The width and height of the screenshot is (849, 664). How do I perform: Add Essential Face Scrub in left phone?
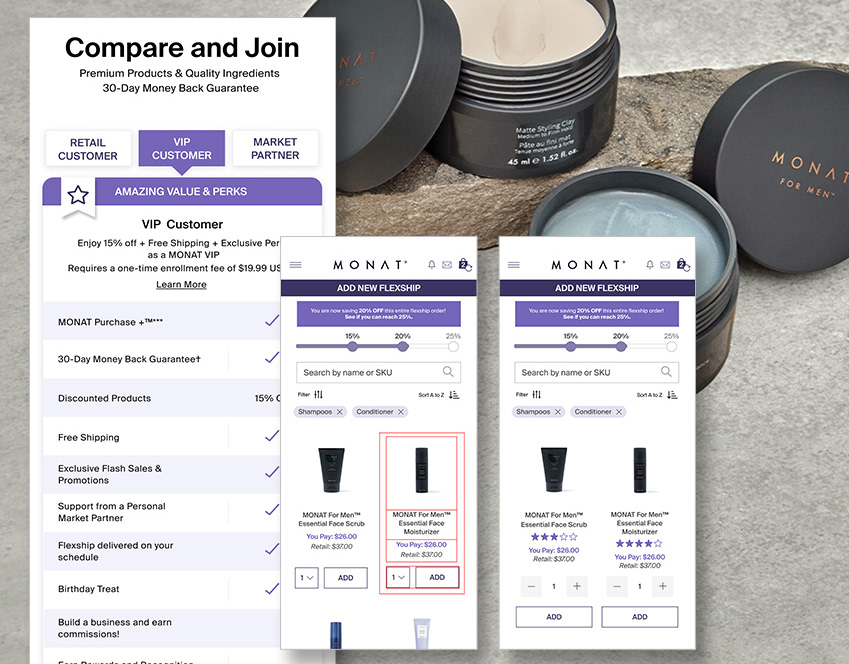(345, 578)
